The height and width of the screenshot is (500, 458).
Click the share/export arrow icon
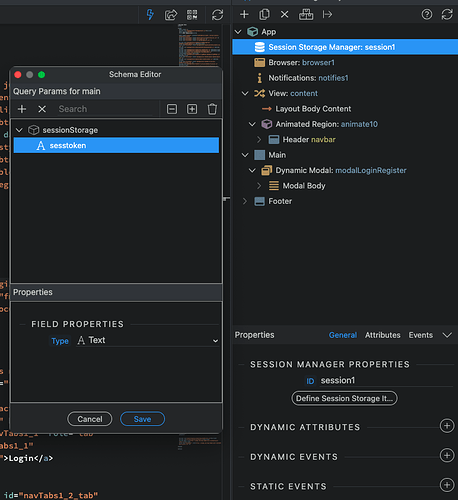point(171,15)
